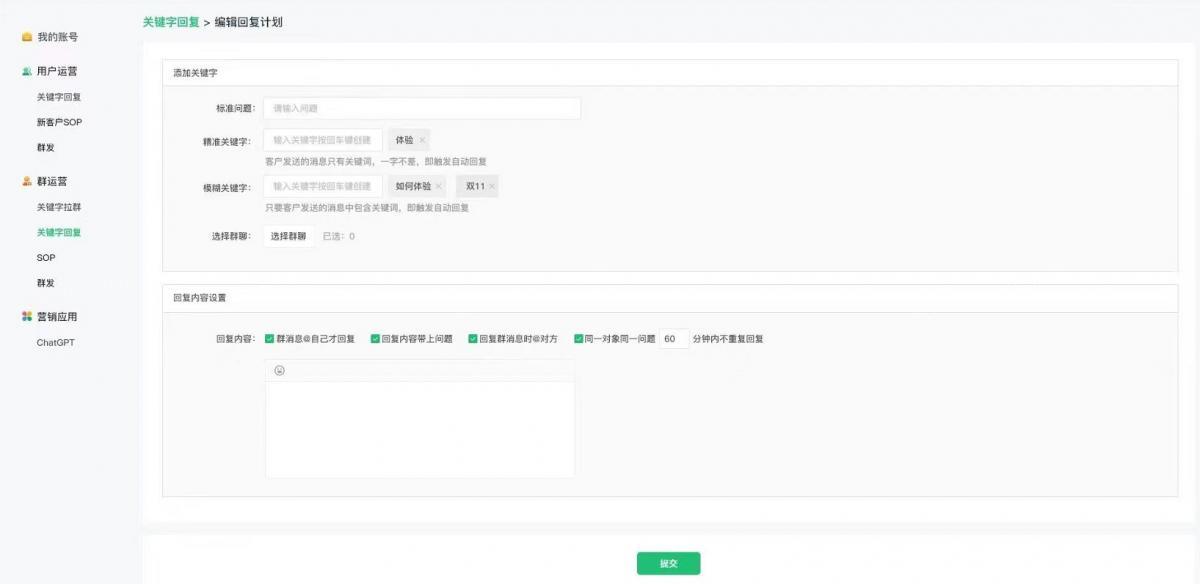Toggle 回复群消息时@对方 checkbox
This screenshot has width=1200, height=584.
coord(473,339)
